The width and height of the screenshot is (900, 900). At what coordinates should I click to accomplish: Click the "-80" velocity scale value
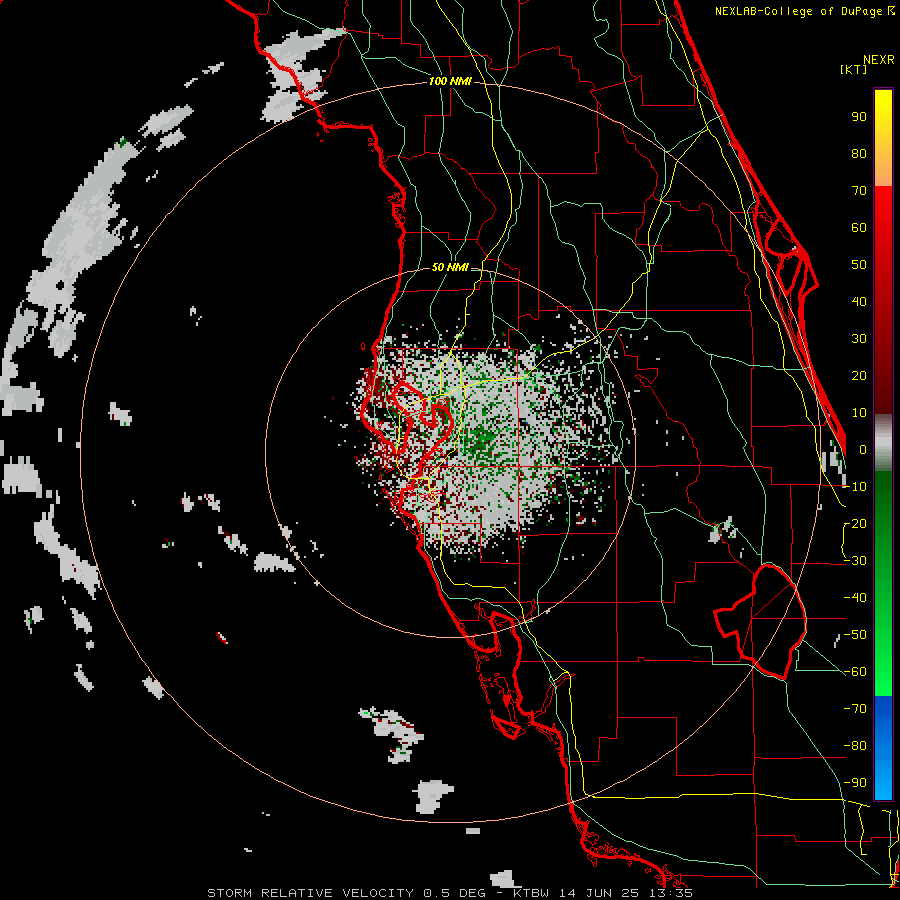[855, 746]
